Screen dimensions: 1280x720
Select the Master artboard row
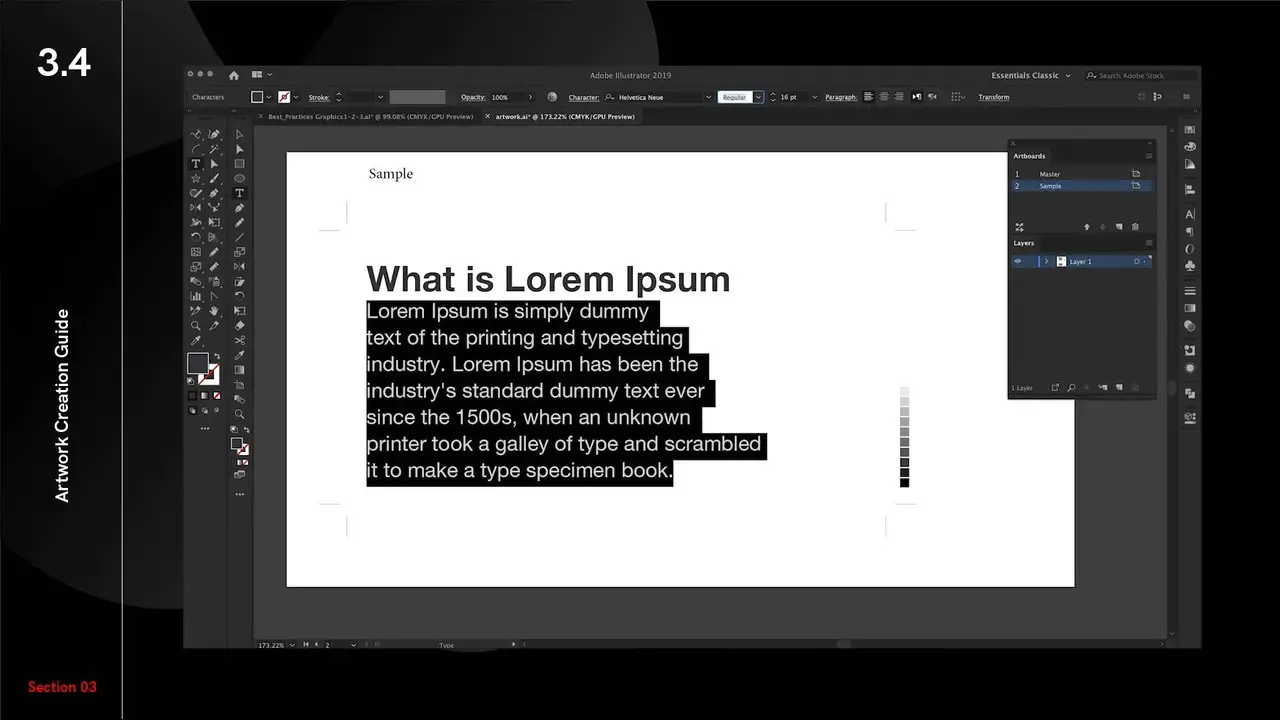coord(1081,174)
